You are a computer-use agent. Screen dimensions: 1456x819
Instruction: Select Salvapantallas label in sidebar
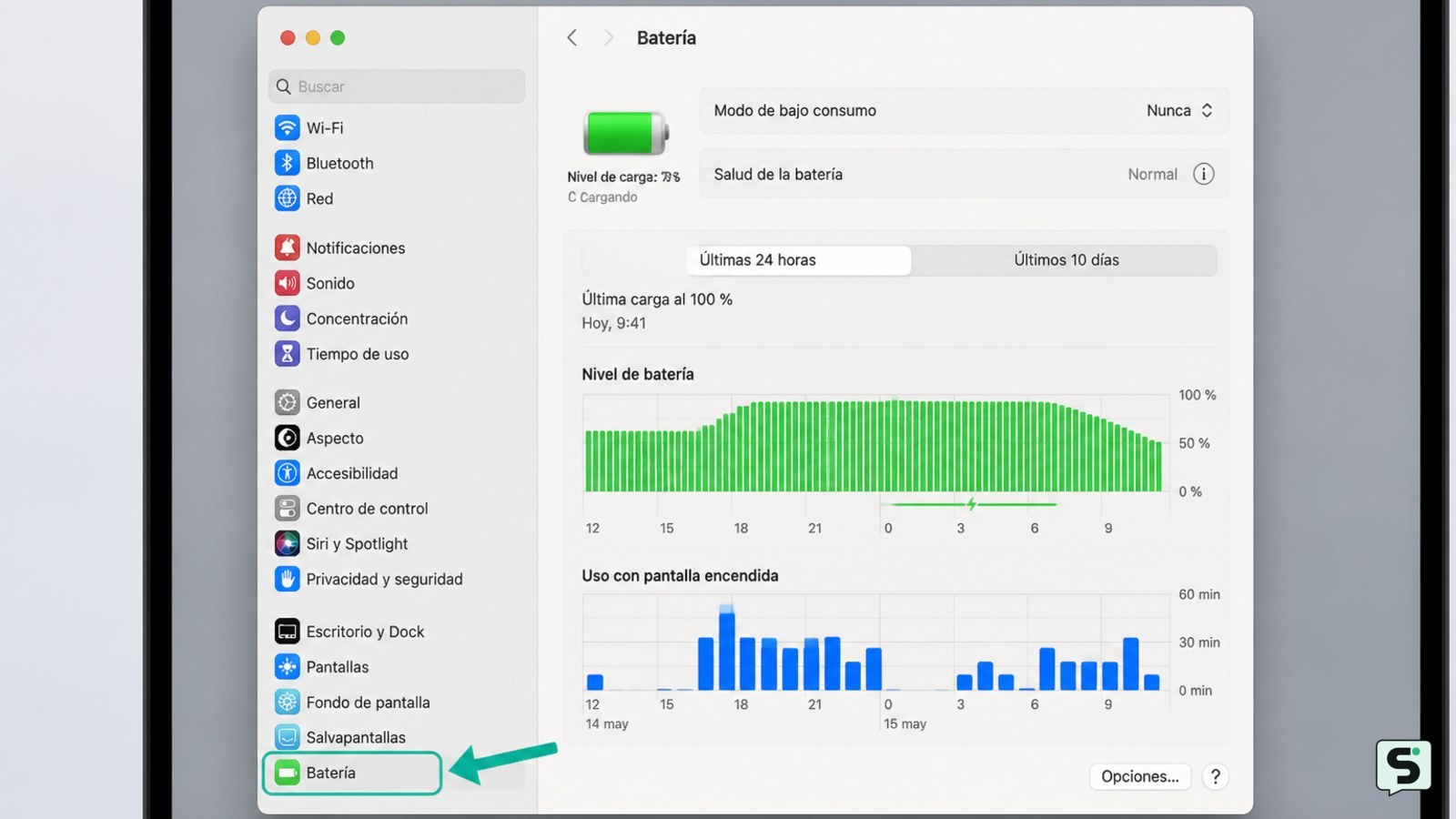(356, 737)
